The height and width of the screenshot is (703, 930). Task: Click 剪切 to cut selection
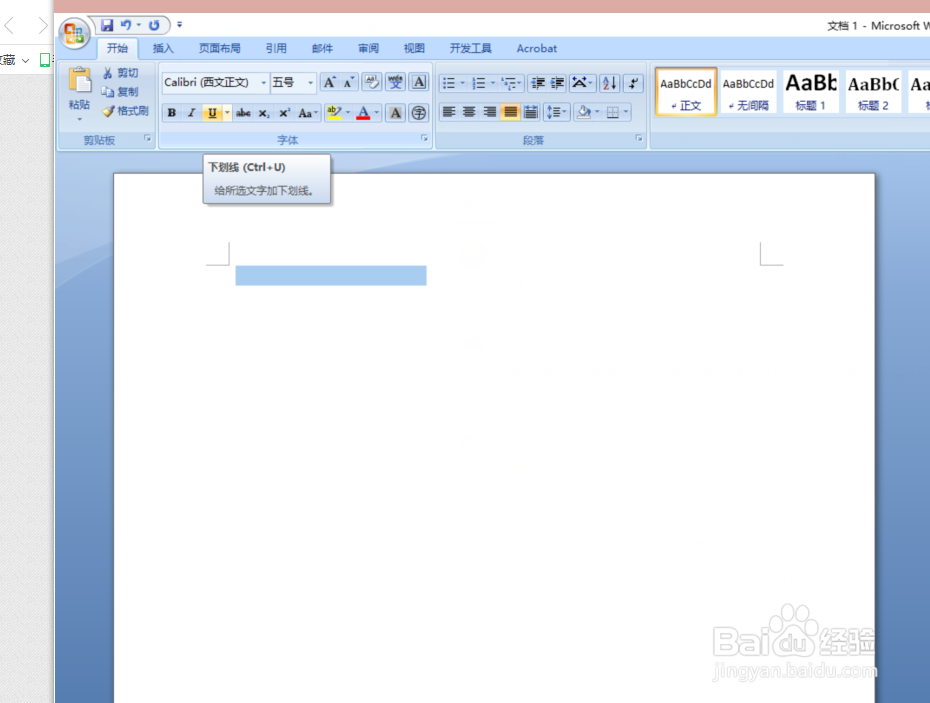point(121,73)
